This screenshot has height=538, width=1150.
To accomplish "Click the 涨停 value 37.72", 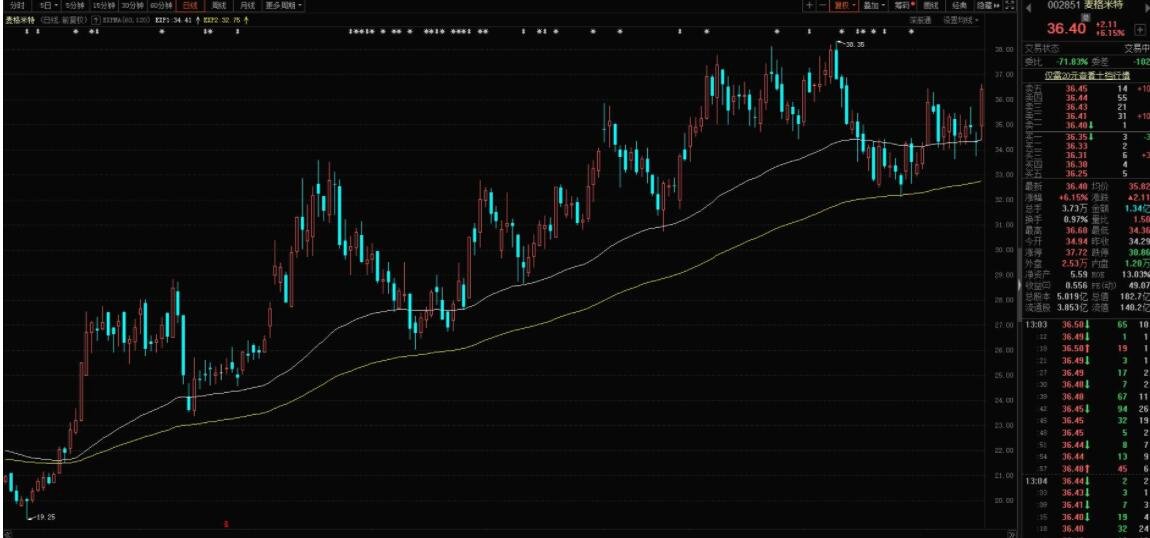I will click(x=1076, y=251).
